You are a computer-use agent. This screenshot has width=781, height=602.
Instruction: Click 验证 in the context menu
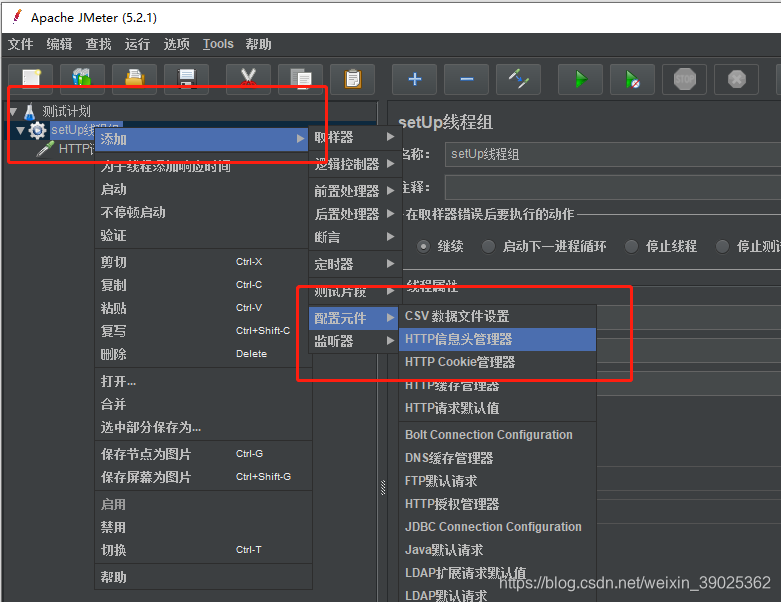[201, 235]
